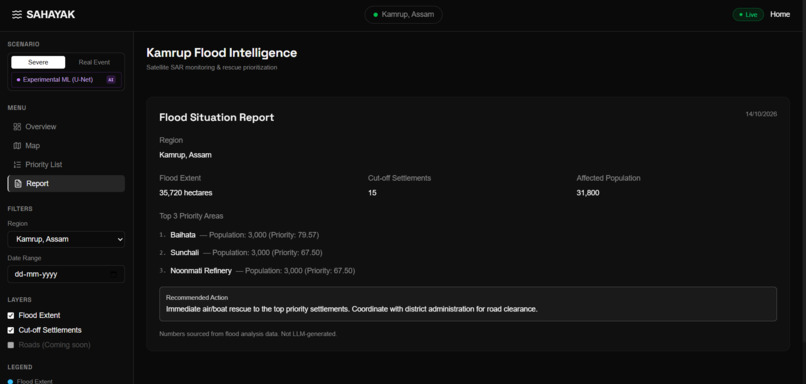Click the Recommended Action box

coord(468,304)
